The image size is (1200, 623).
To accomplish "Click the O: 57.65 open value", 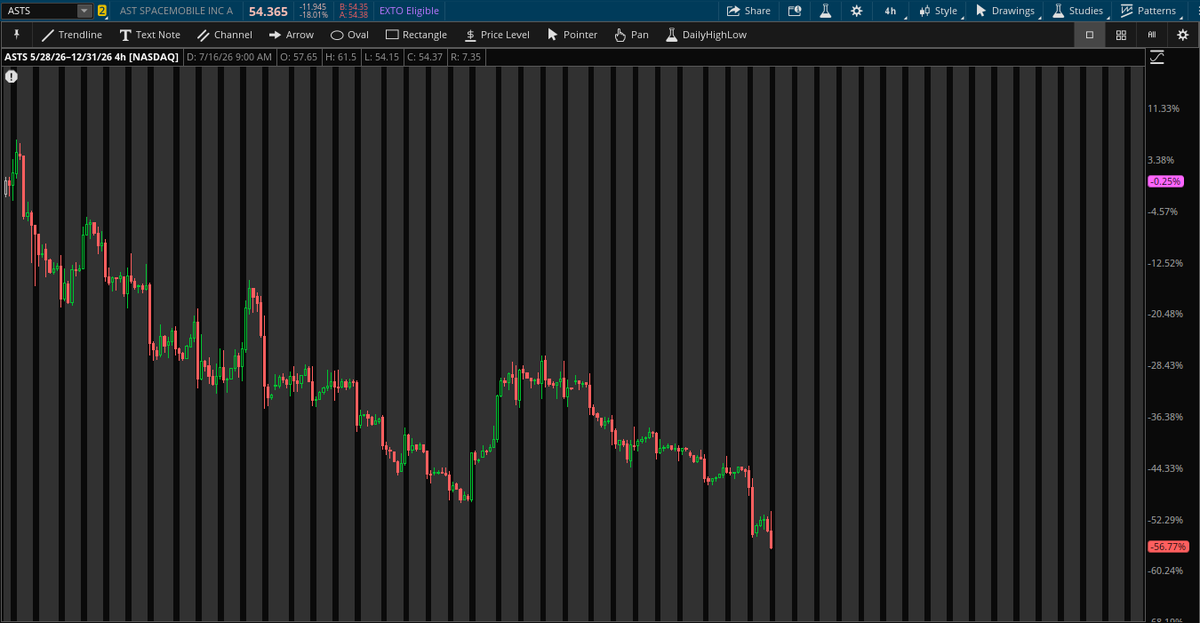I will click(299, 57).
